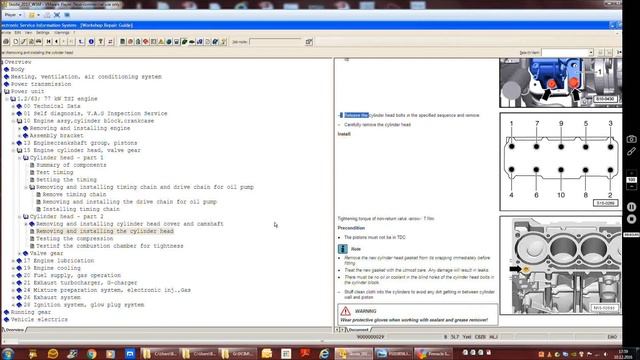Open the View menu
Viewport: 640px width, 360px height.
(28, 32)
